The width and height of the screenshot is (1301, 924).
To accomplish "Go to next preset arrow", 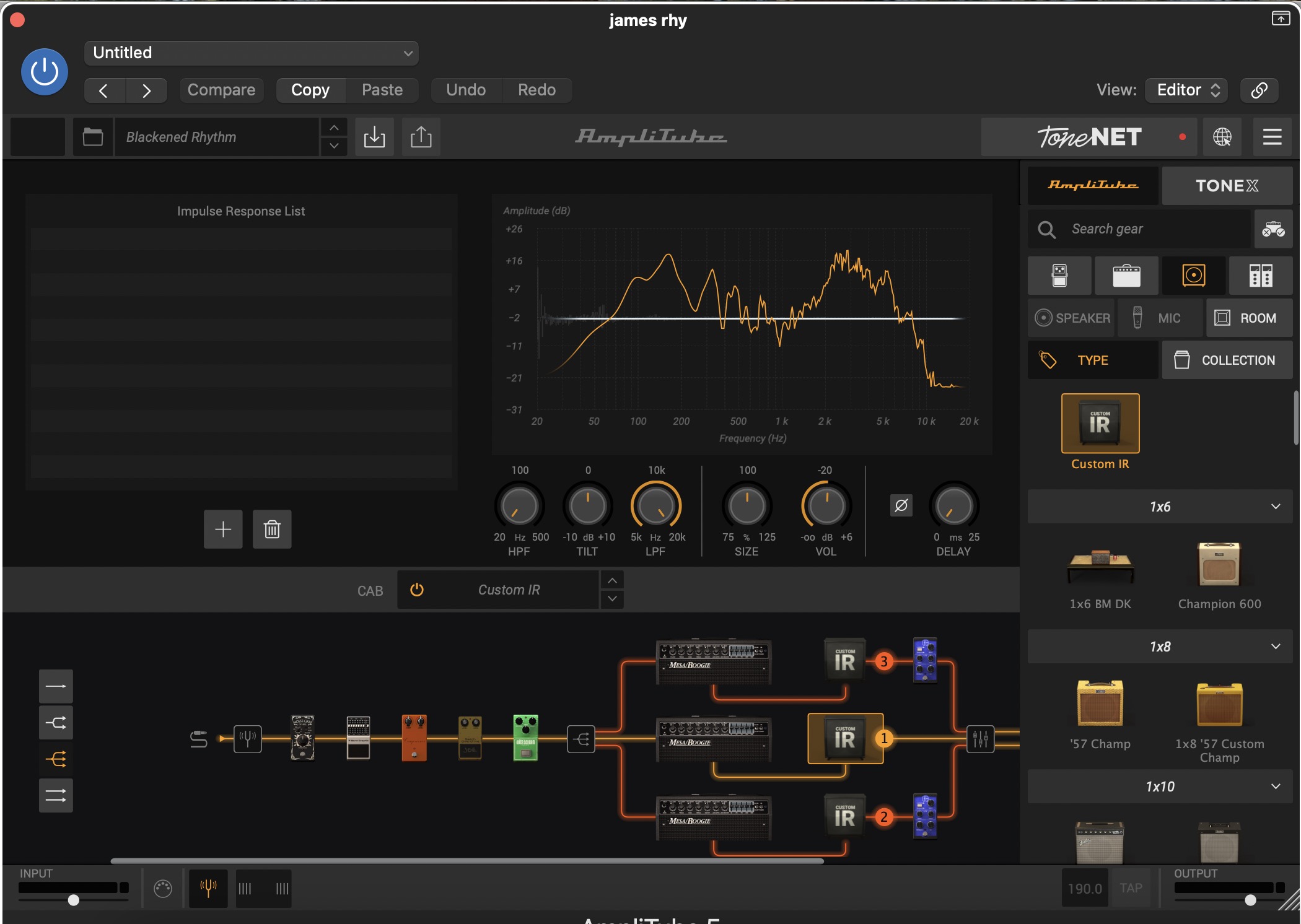I will [x=146, y=90].
